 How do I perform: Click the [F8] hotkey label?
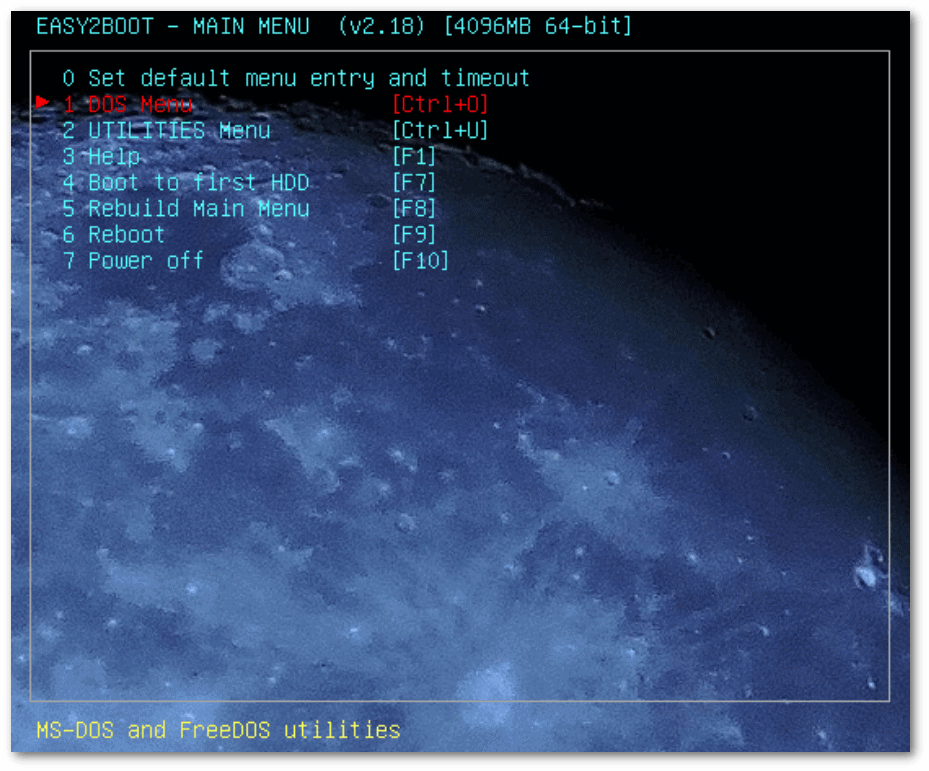tap(413, 208)
